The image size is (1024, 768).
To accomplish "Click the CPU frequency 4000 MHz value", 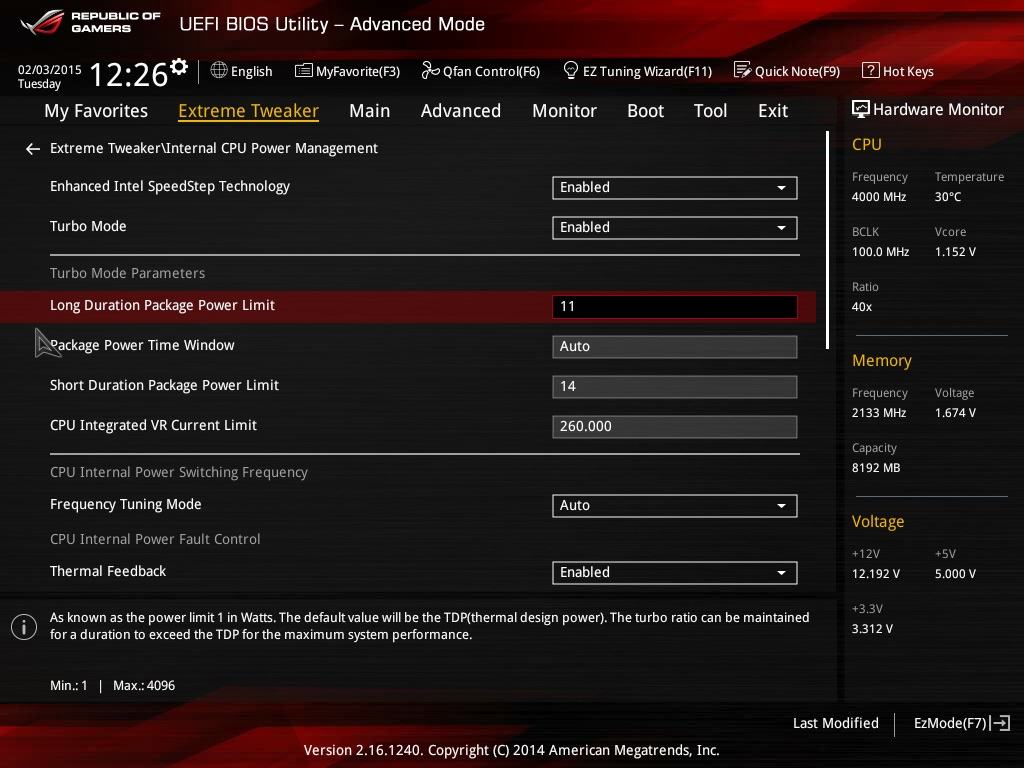I will point(879,197).
